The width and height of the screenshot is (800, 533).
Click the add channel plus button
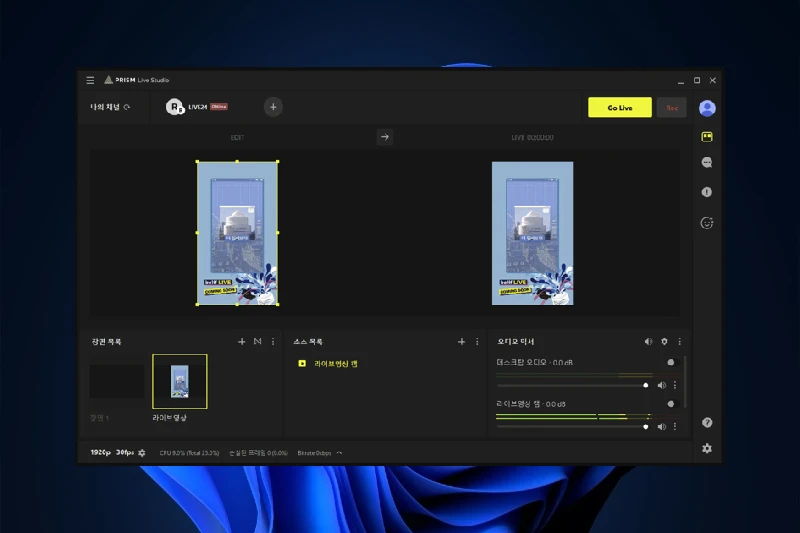[273, 107]
